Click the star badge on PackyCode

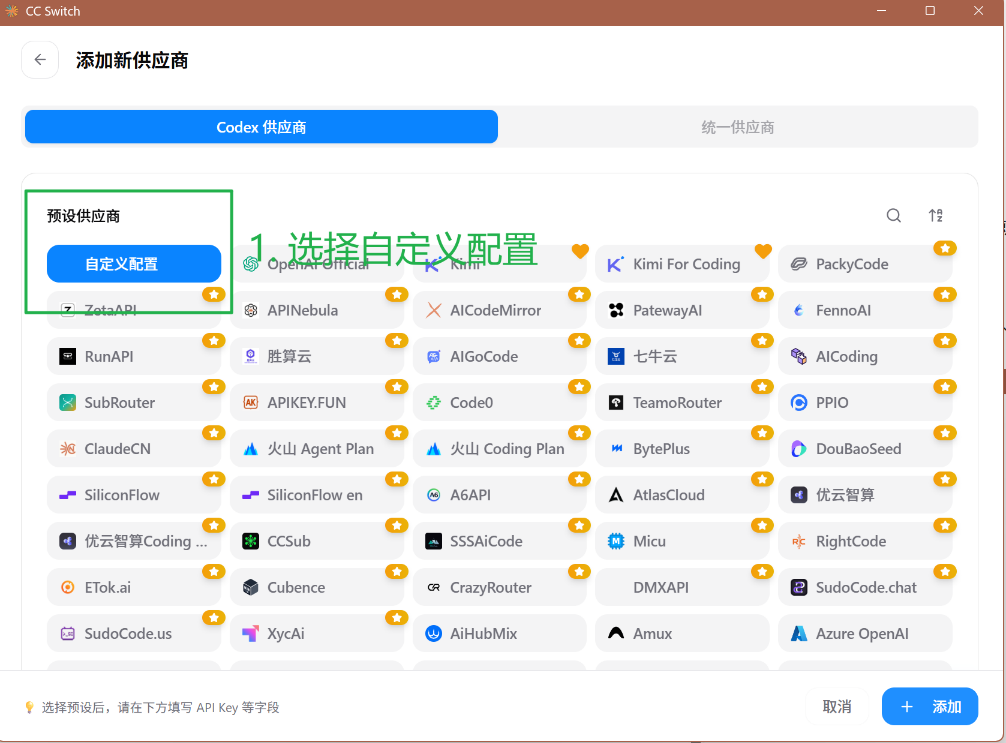click(945, 248)
